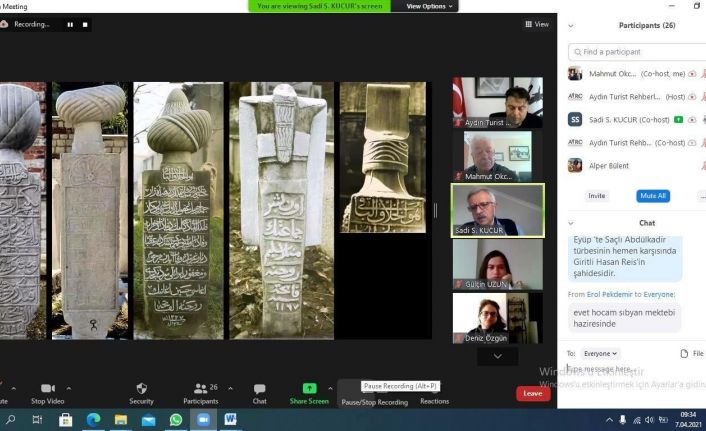Open the File attachment icon in chat
Viewport: 706px width, 431px height.
(685, 353)
